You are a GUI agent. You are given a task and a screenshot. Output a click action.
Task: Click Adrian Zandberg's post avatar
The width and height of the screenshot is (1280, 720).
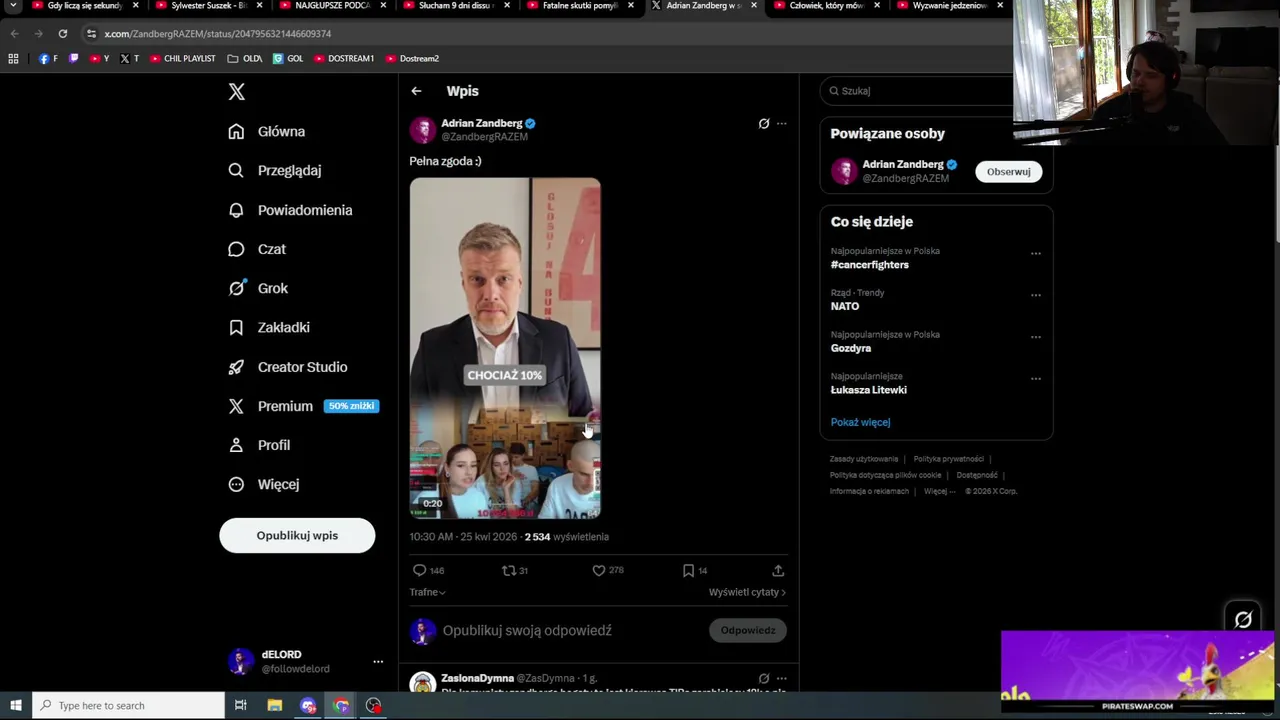click(423, 130)
